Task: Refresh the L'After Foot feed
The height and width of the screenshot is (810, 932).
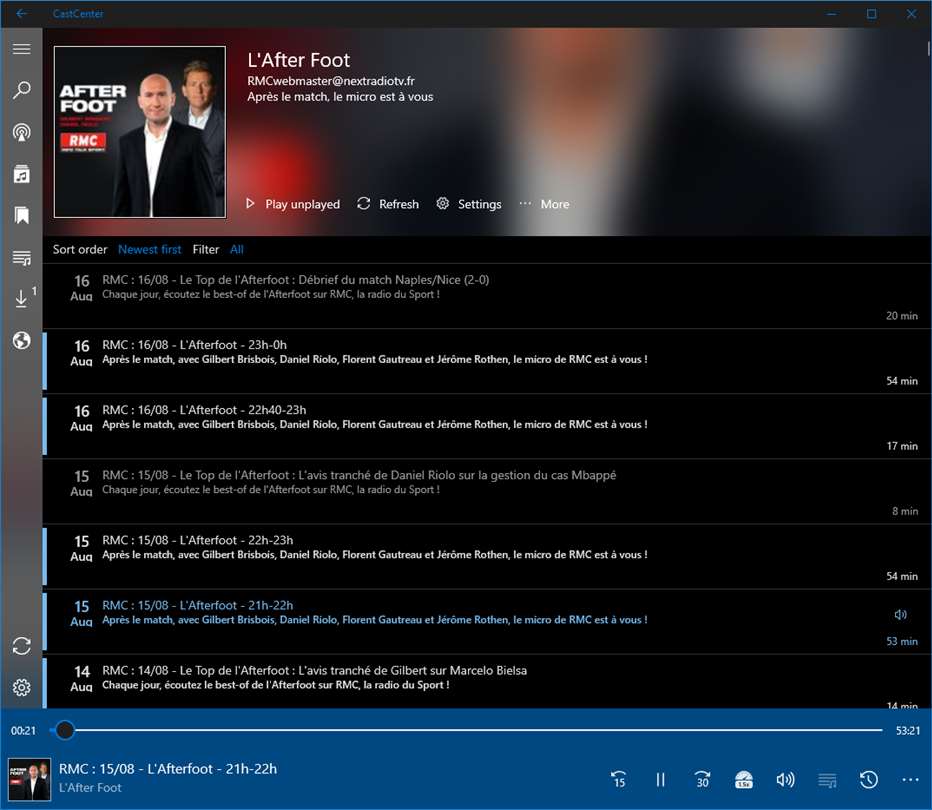Action: click(388, 204)
